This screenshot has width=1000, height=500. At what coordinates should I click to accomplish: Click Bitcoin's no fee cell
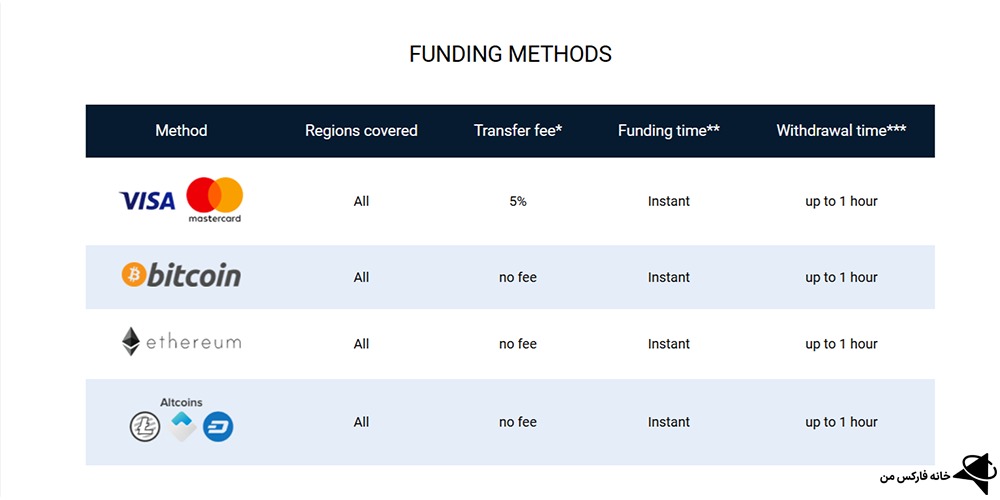click(x=518, y=277)
